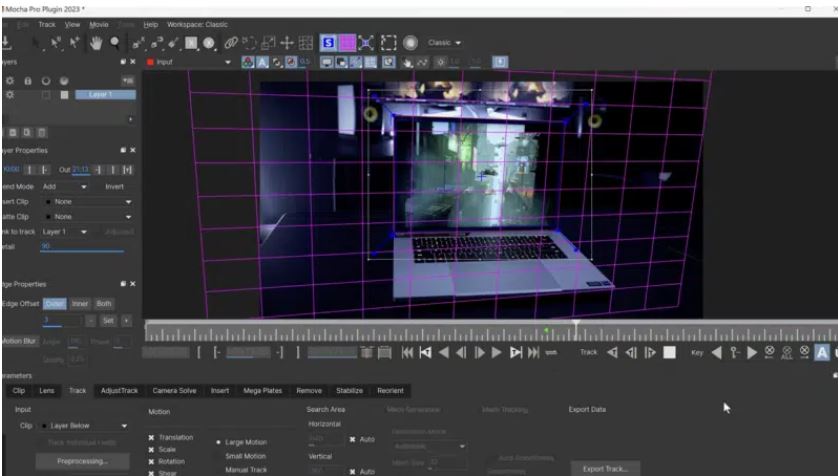Click the Add Keyframe key icon
This screenshot has height=476, width=838.
pyautogui.click(x=734, y=353)
